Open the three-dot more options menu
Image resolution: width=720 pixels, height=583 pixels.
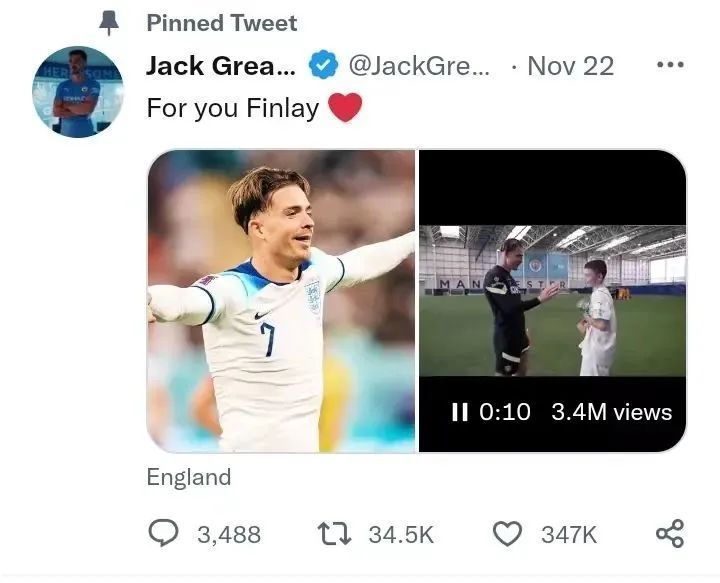[670, 65]
